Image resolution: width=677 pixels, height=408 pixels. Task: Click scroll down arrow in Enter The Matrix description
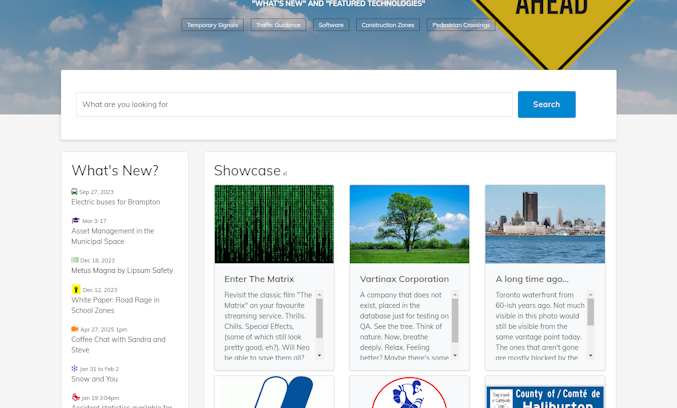(x=320, y=355)
